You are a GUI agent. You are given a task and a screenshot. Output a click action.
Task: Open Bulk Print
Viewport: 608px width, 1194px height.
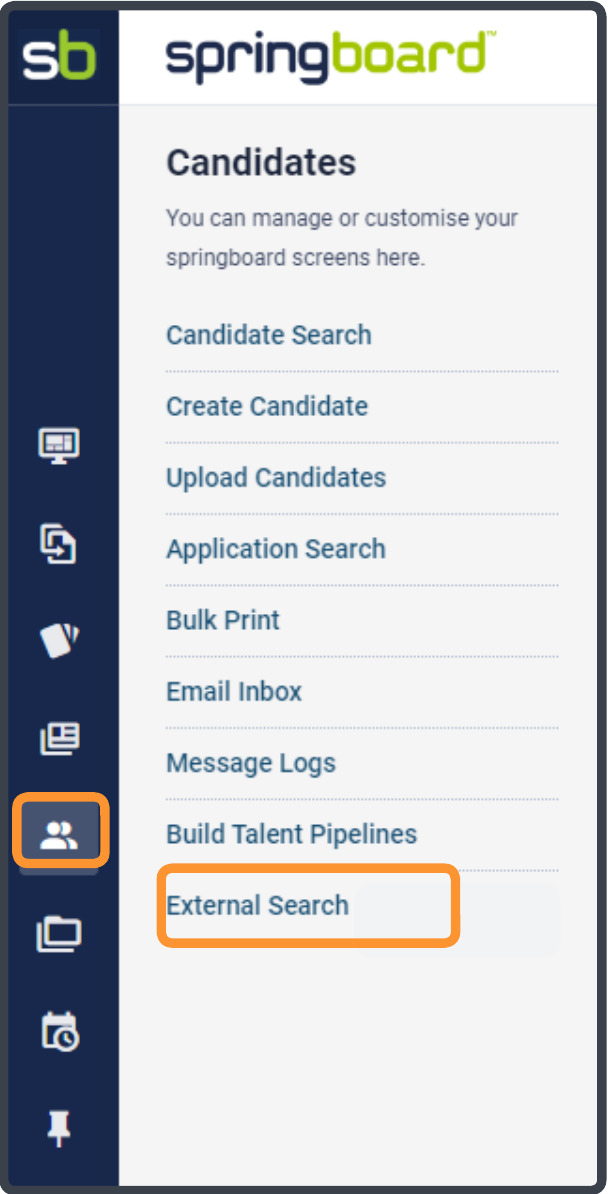(222, 620)
